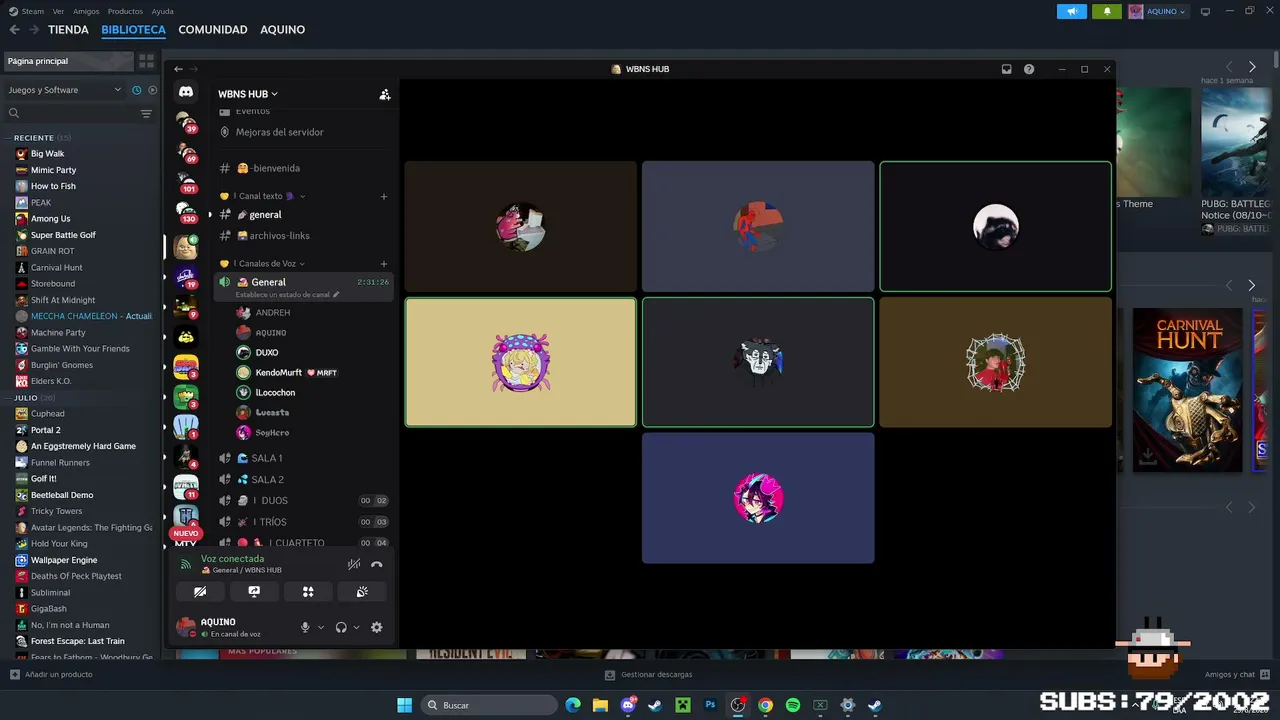Select Among Us in Steam library
This screenshot has width=1280, height=720.
(x=50, y=219)
